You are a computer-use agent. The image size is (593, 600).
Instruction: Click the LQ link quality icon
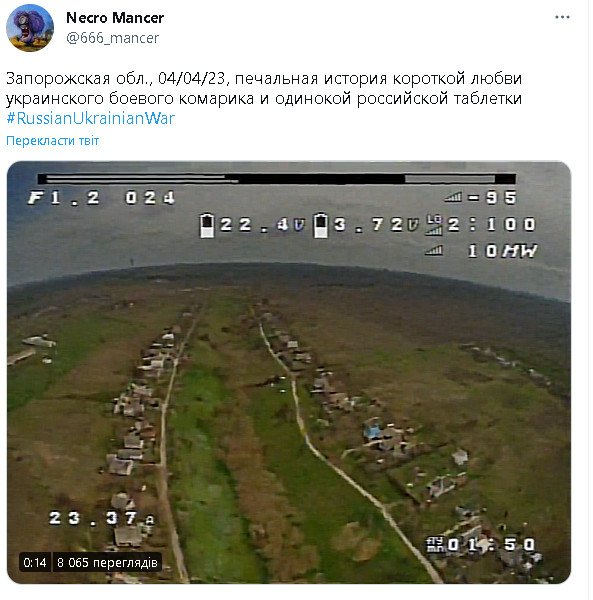434,225
